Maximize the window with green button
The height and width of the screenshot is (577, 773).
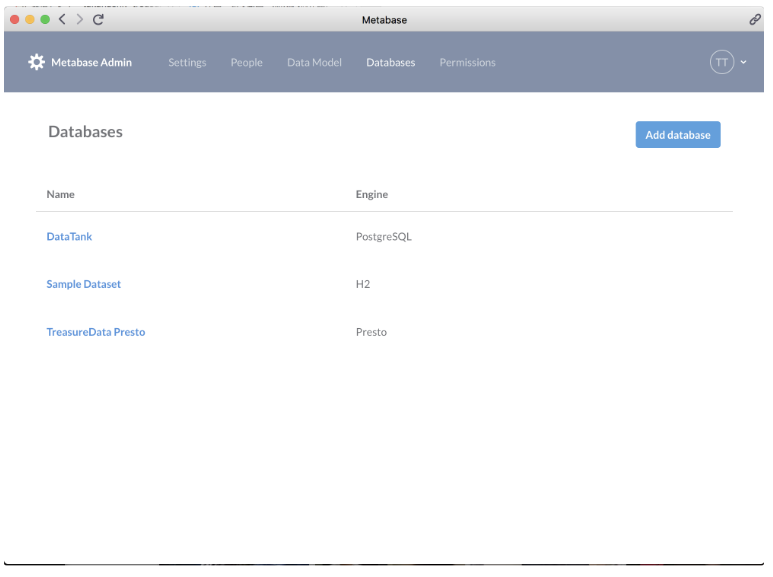point(45,19)
